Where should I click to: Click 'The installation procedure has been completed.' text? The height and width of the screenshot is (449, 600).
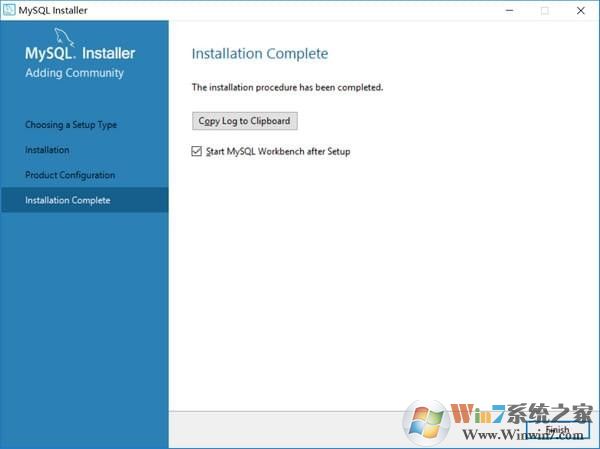[287, 87]
